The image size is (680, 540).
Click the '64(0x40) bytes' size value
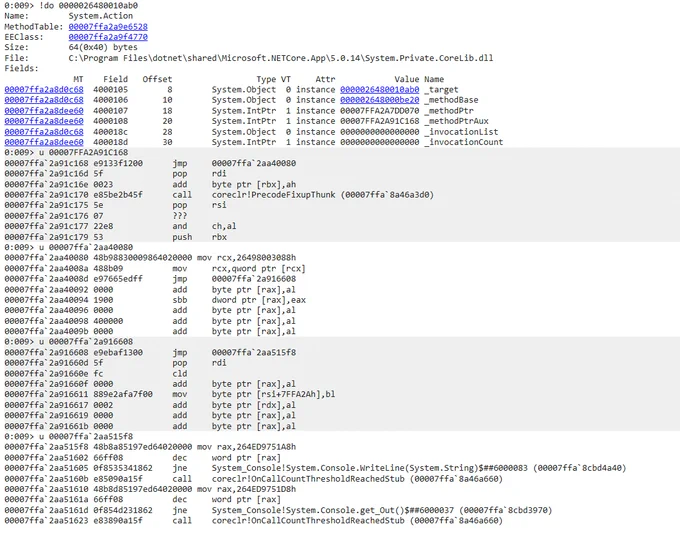click(x=103, y=47)
